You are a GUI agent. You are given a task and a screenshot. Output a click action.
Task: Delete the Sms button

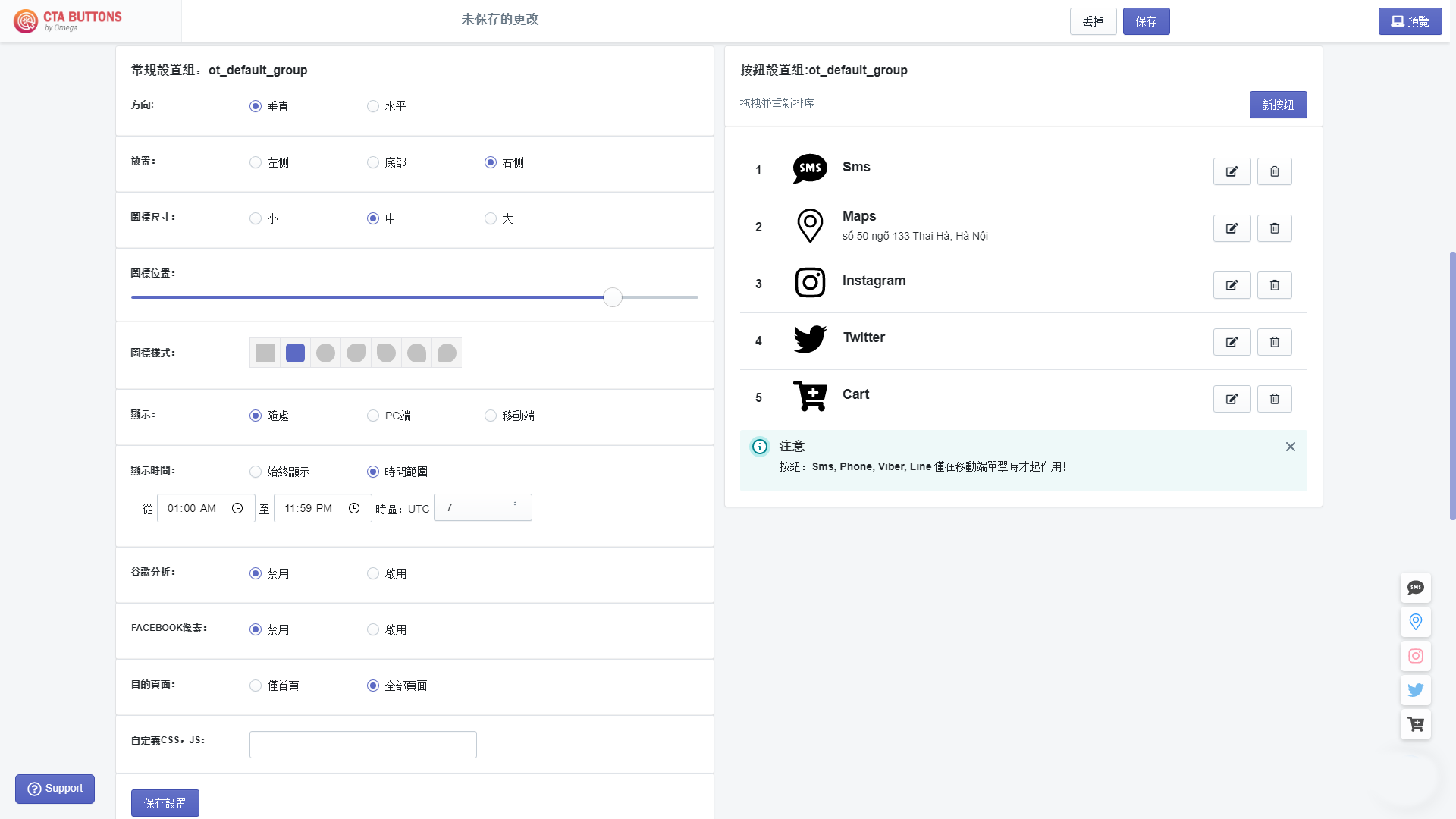coord(1274,171)
